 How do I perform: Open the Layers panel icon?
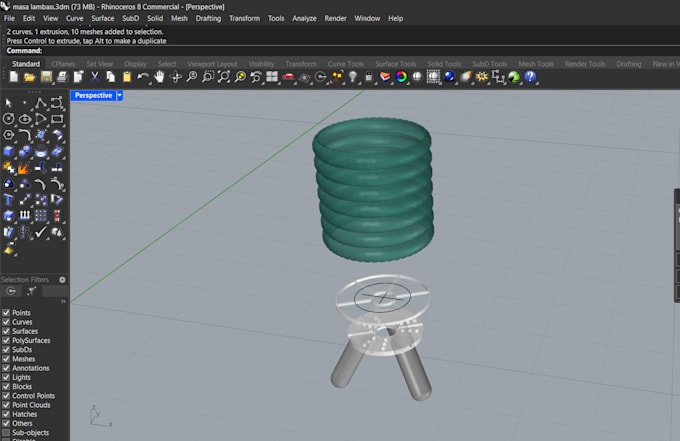pos(385,77)
